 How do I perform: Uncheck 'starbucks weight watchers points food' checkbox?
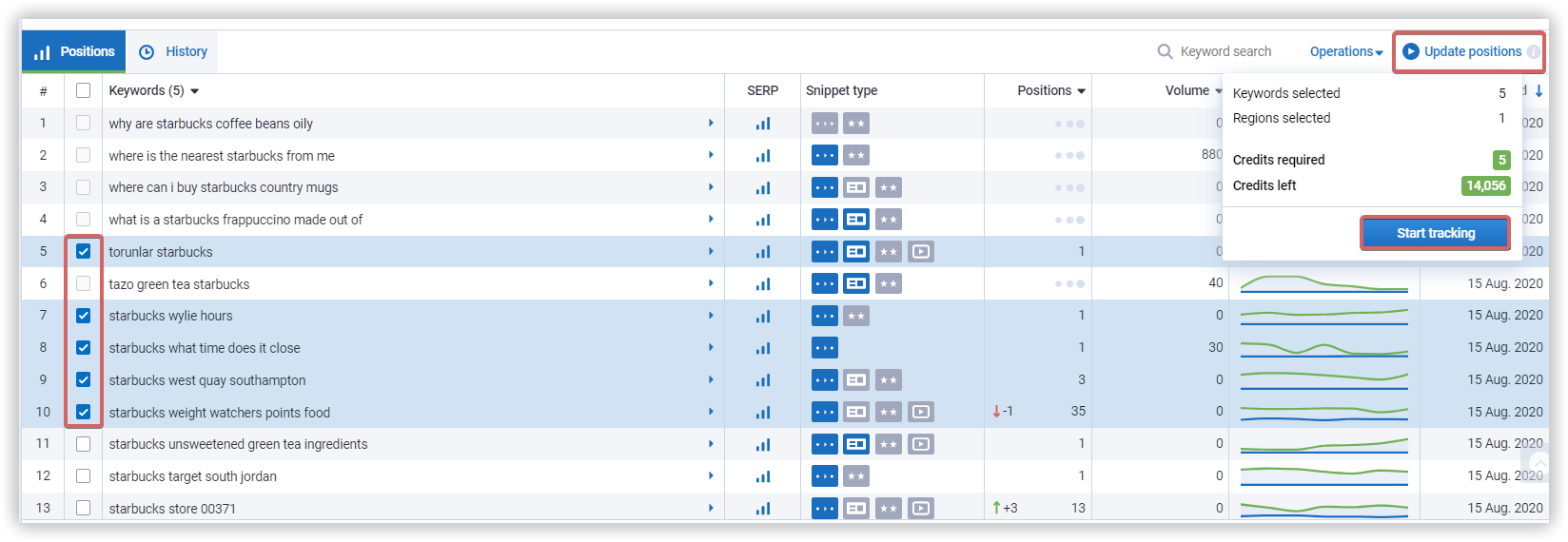84,413
